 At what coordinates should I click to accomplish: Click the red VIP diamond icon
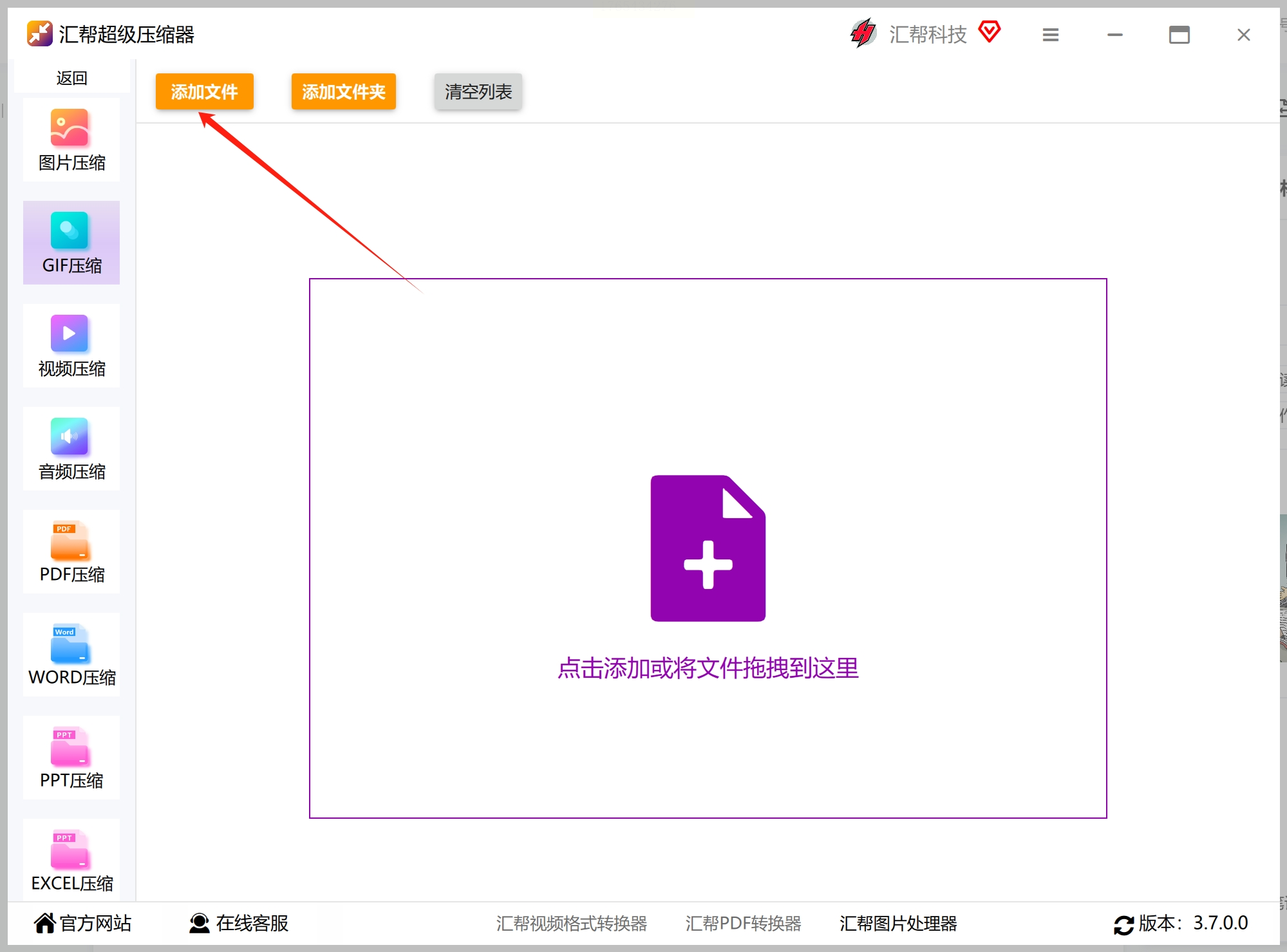click(x=990, y=32)
